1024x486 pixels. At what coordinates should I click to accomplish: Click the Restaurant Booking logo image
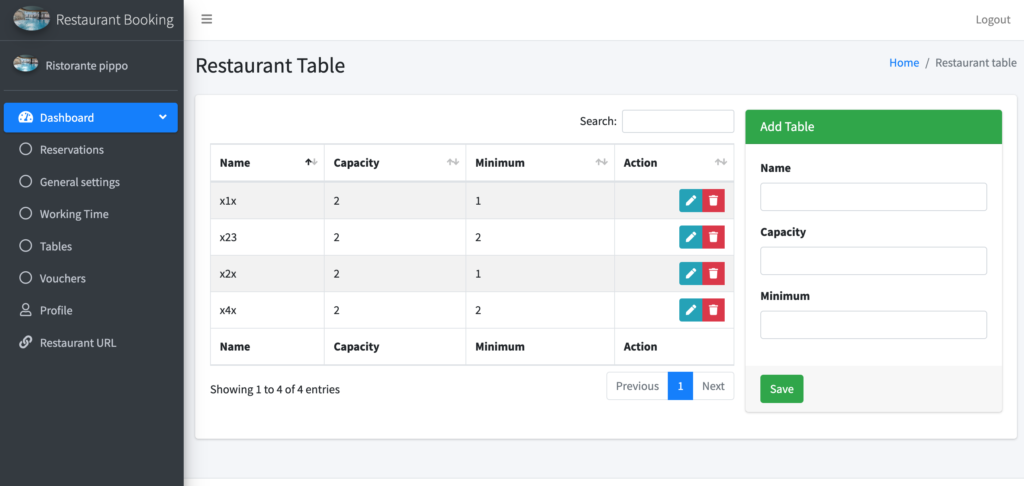[31, 20]
